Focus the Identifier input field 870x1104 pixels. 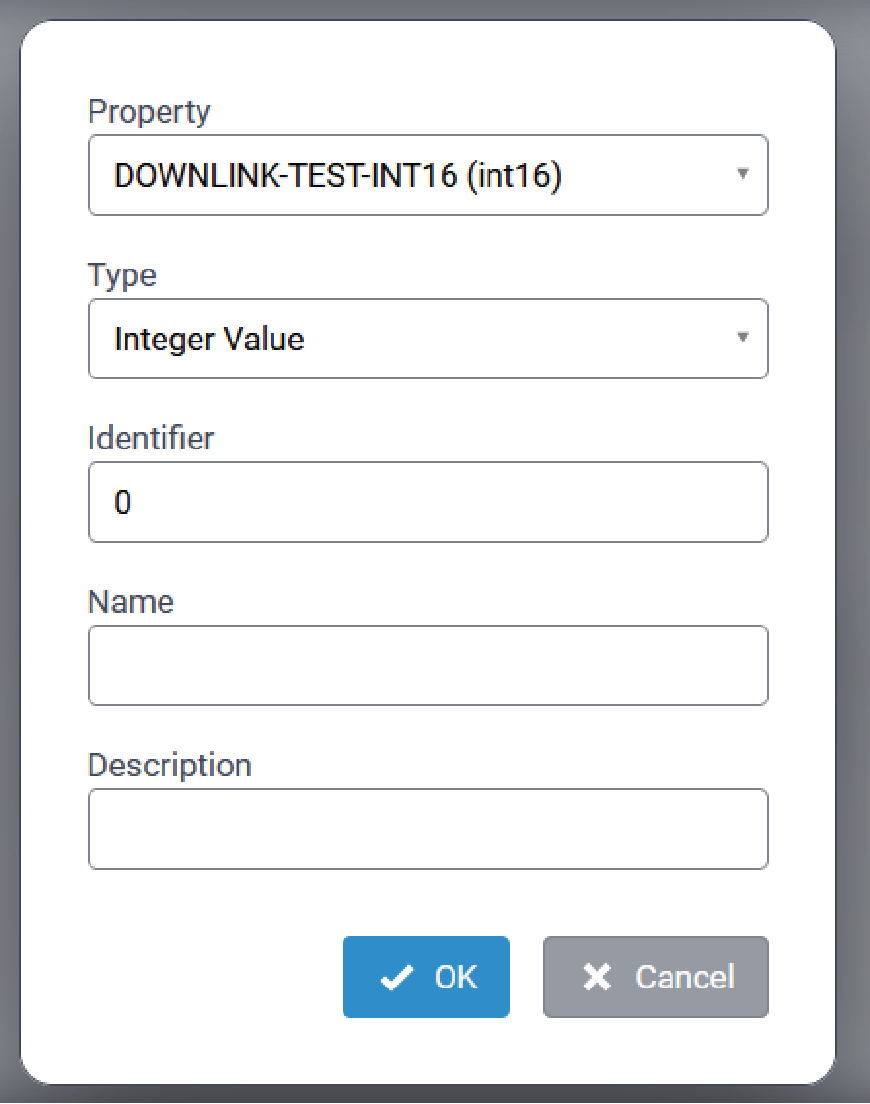pyautogui.click(x=428, y=502)
